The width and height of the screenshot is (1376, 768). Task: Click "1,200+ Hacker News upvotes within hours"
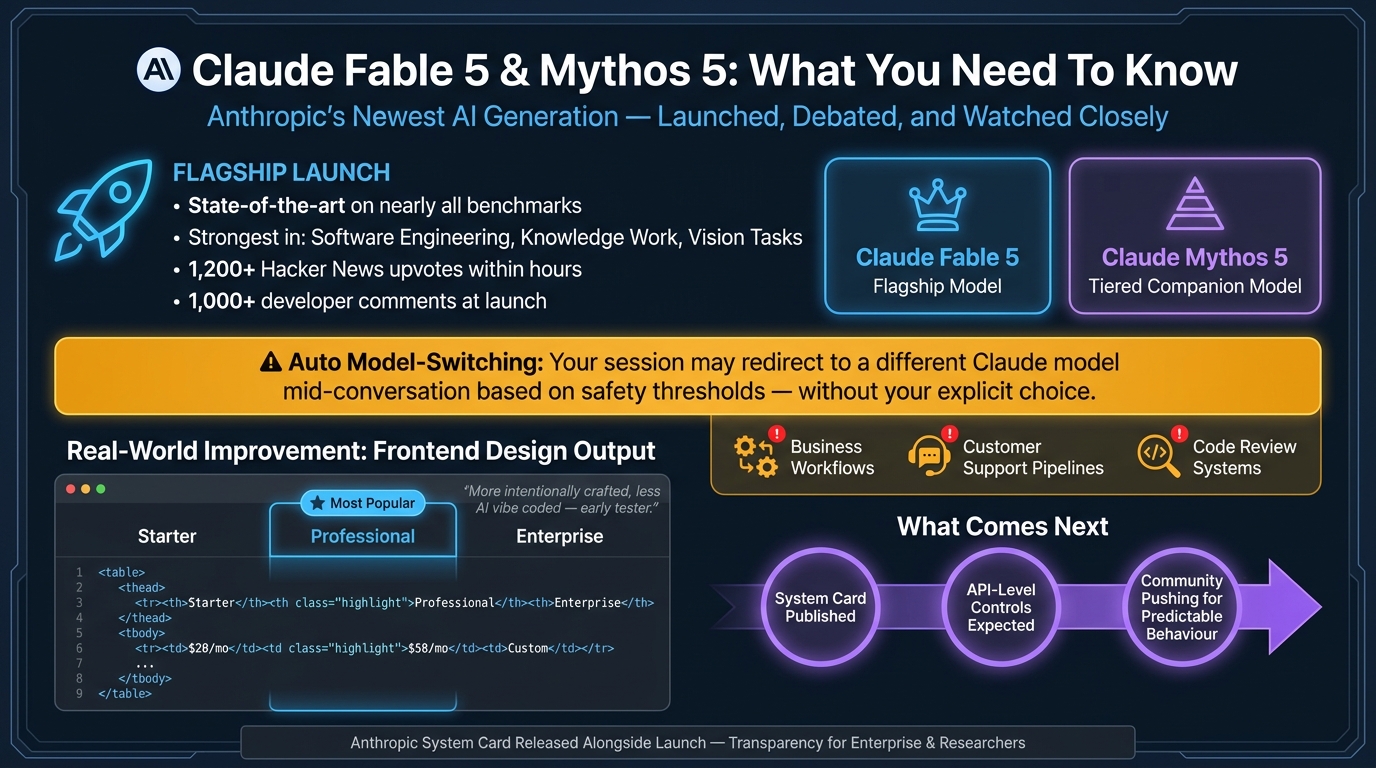click(x=385, y=269)
